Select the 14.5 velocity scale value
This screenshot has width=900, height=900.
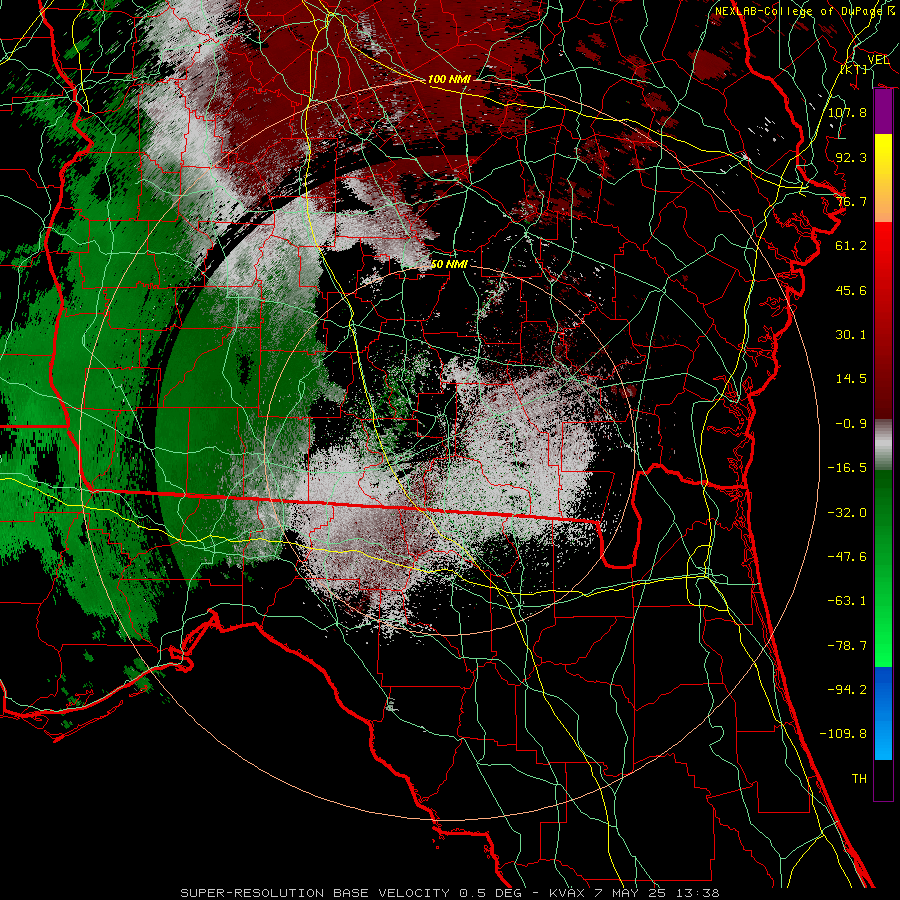point(851,379)
